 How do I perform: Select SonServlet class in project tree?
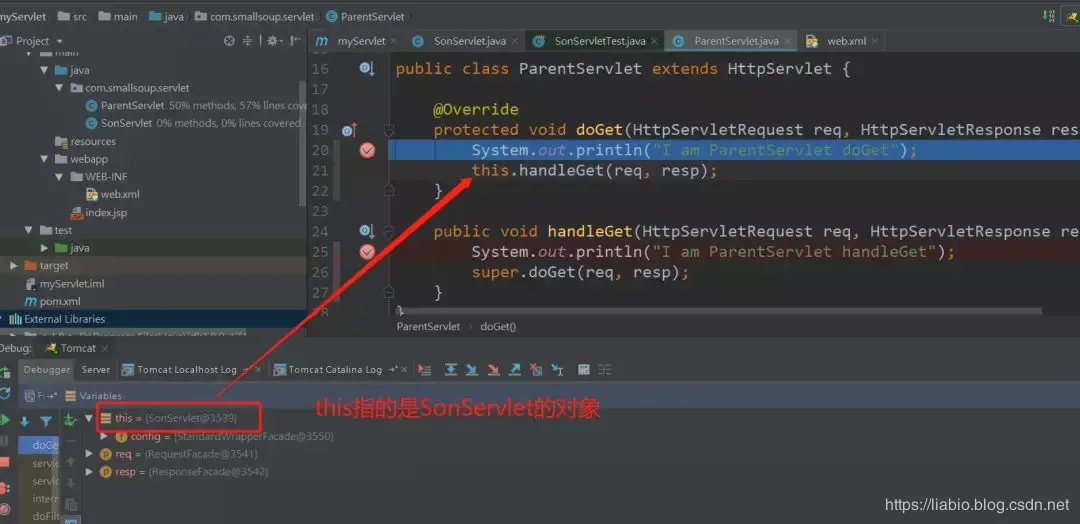point(126,123)
